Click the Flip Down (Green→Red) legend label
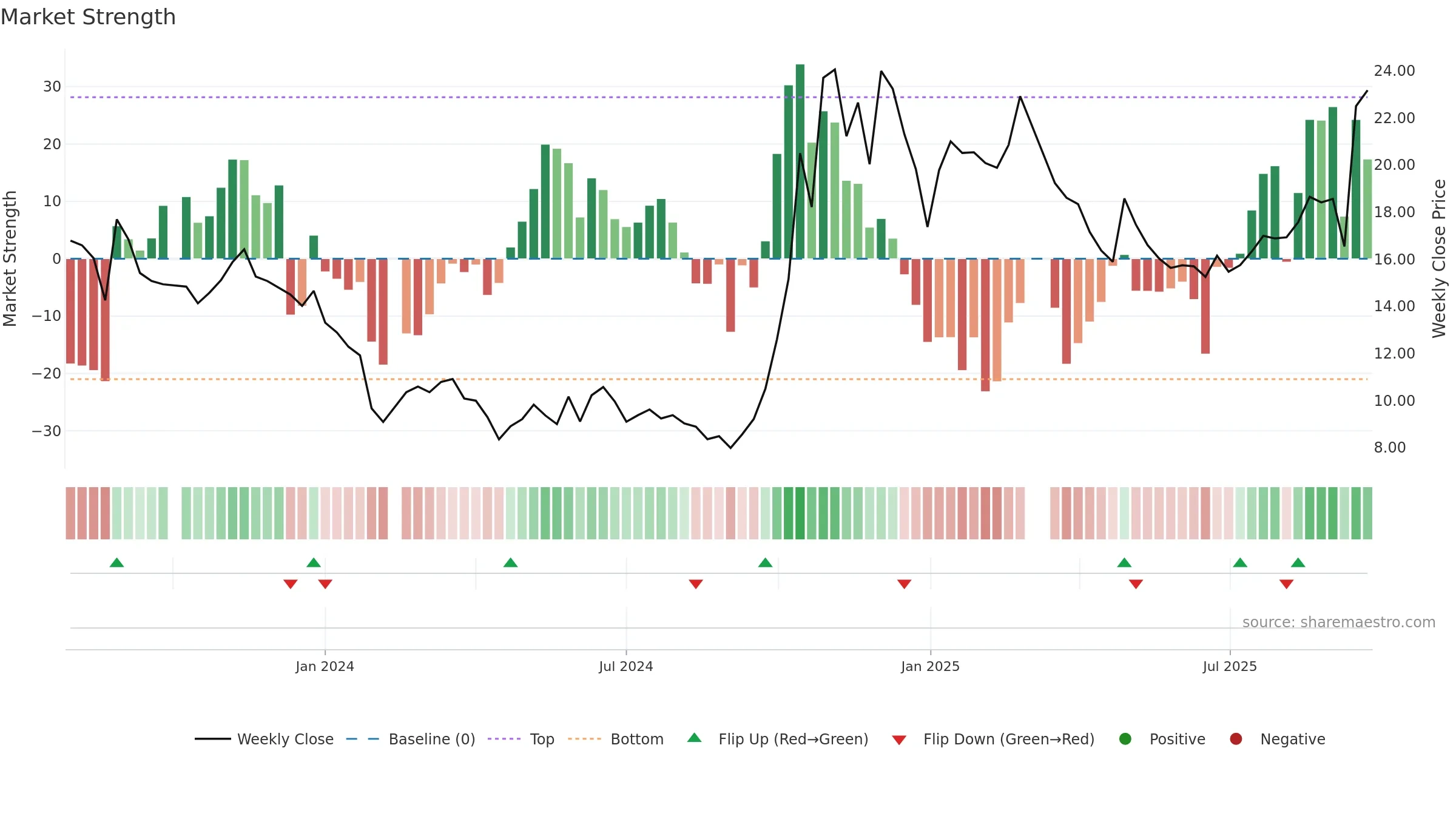The image size is (1456, 819). click(1009, 739)
